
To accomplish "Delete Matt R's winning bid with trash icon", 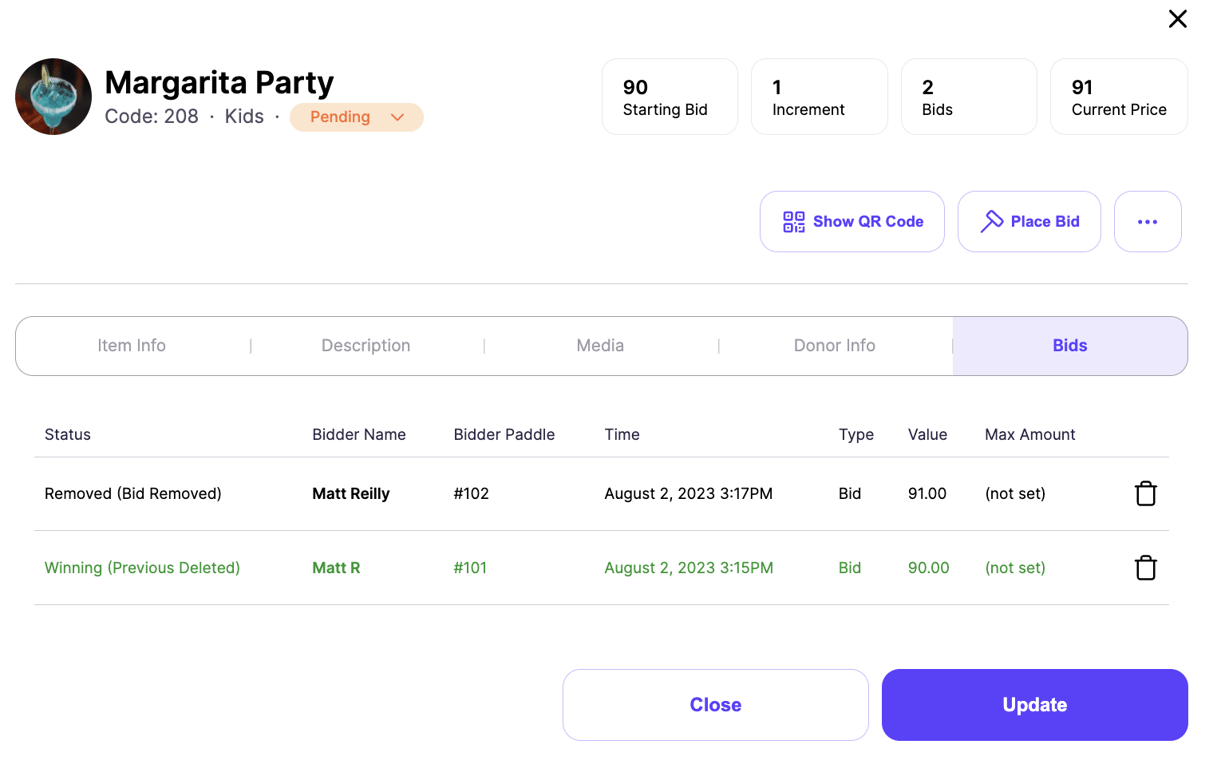I will point(1145,567).
